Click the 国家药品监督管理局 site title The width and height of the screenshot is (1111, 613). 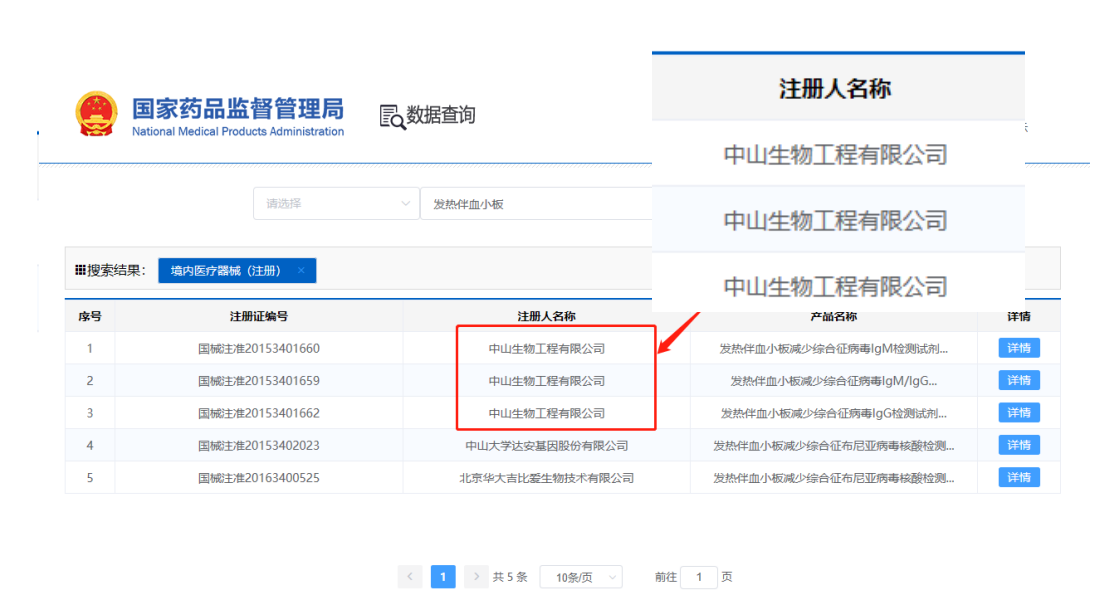click(x=238, y=108)
